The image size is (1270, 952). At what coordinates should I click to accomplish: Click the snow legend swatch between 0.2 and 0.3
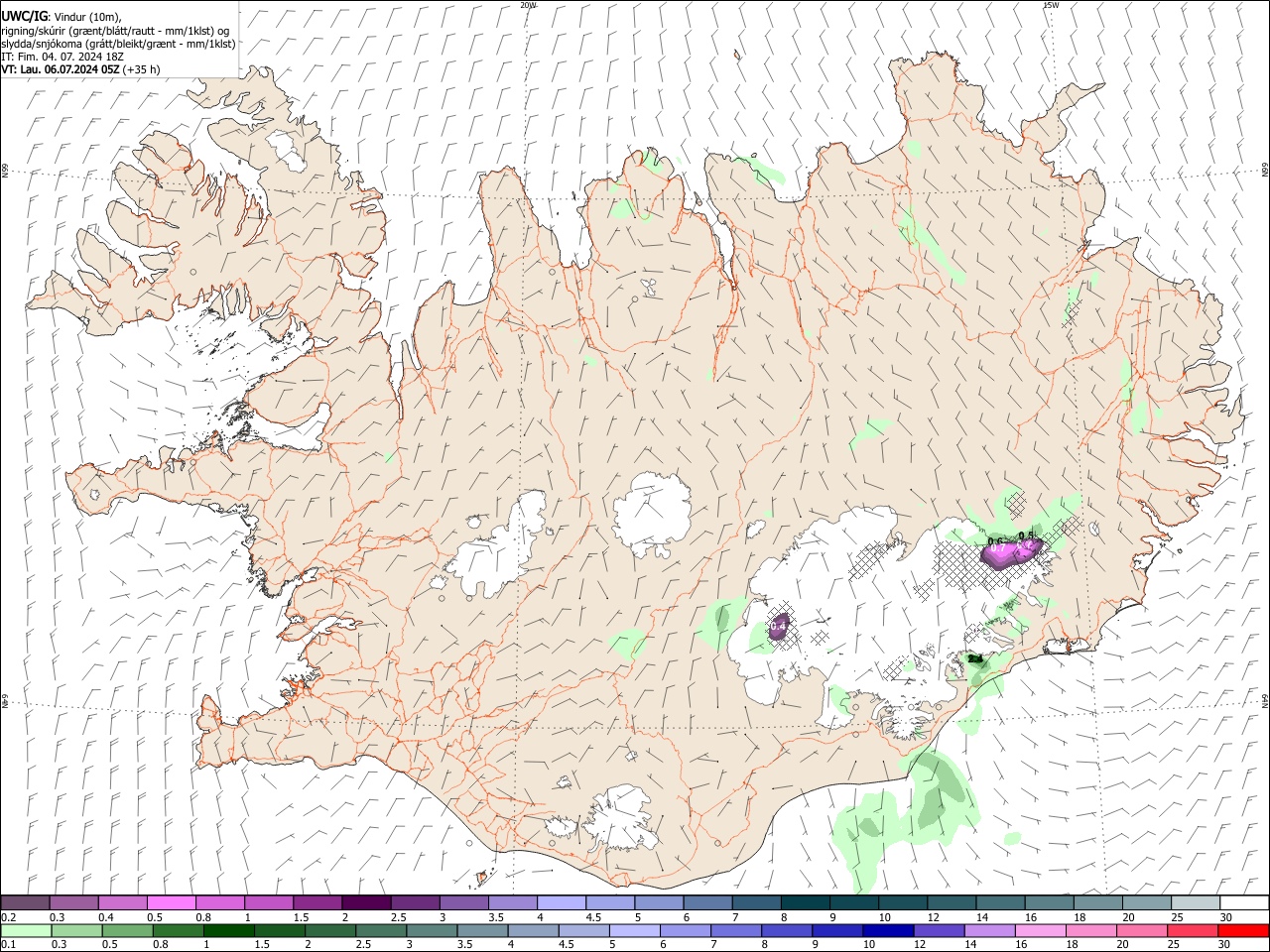(27, 902)
